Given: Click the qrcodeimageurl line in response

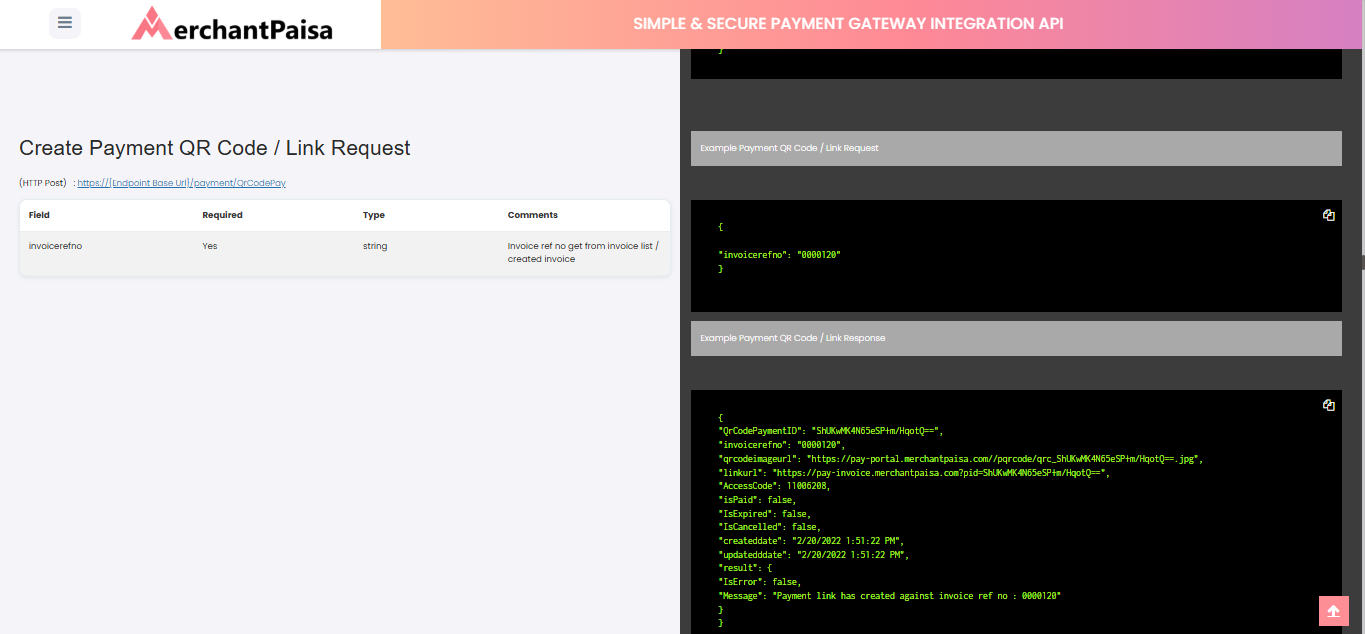Looking at the screenshot, I should pyautogui.click(x=960, y=459).
